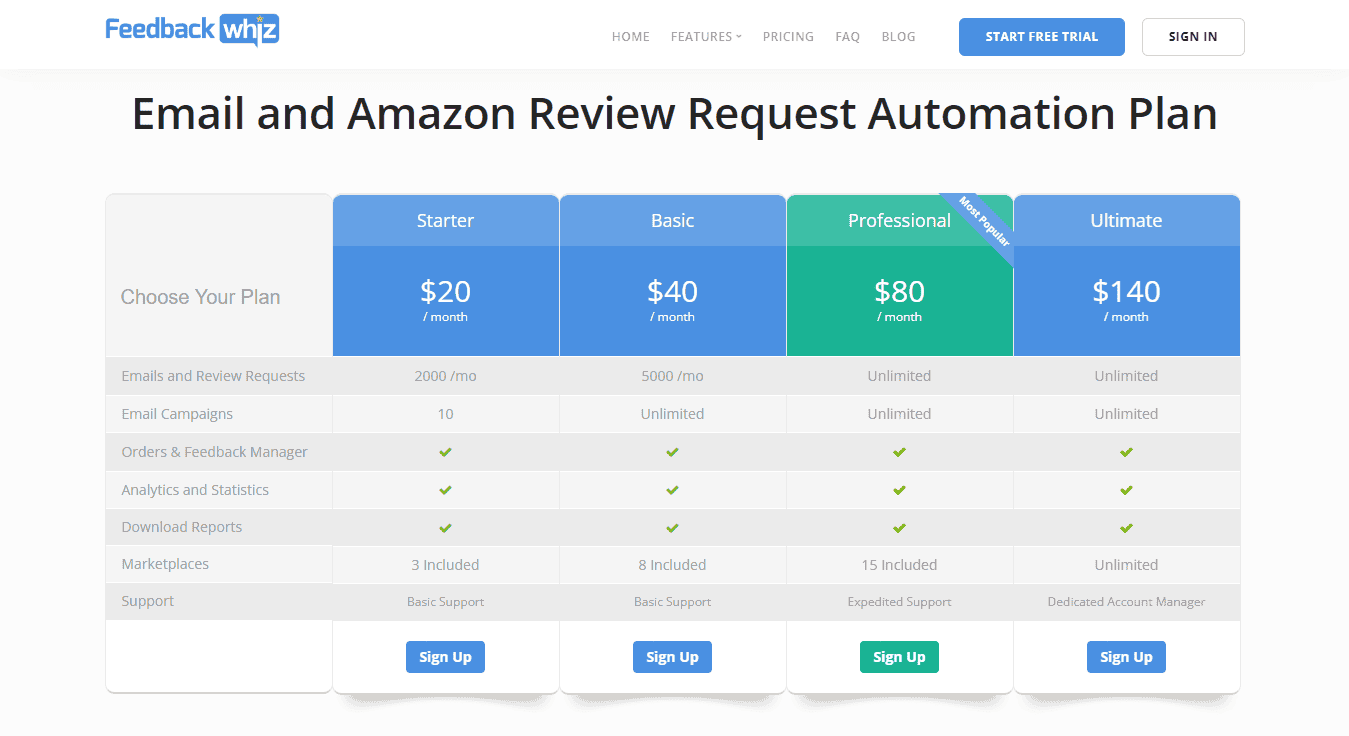Click Starter plan Download Reports checkmark
1349x736 pixels.
click(x=445, y=527)
